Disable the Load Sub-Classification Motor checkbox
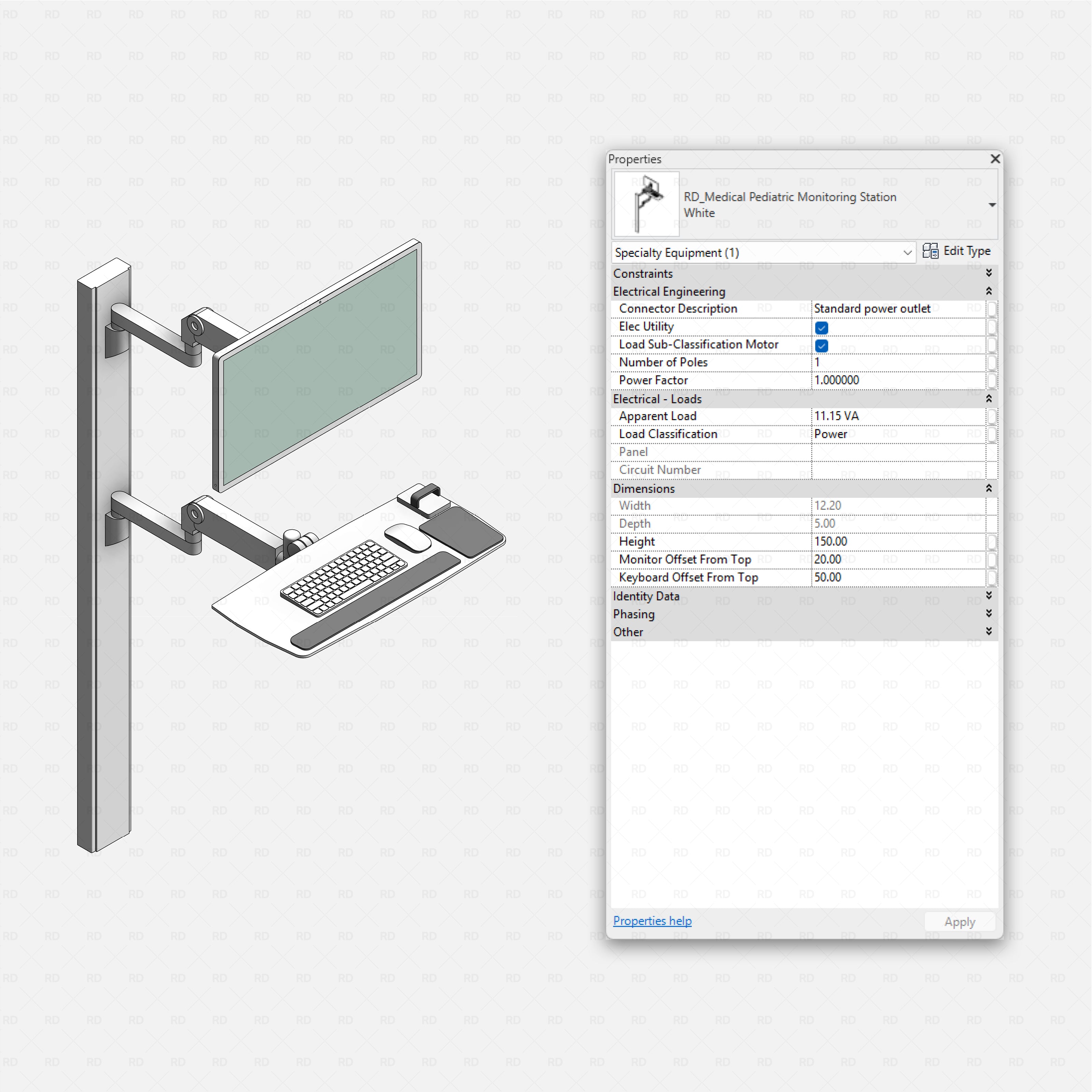The height and width of the screenshot is (1092, 1092). (821, 345)
